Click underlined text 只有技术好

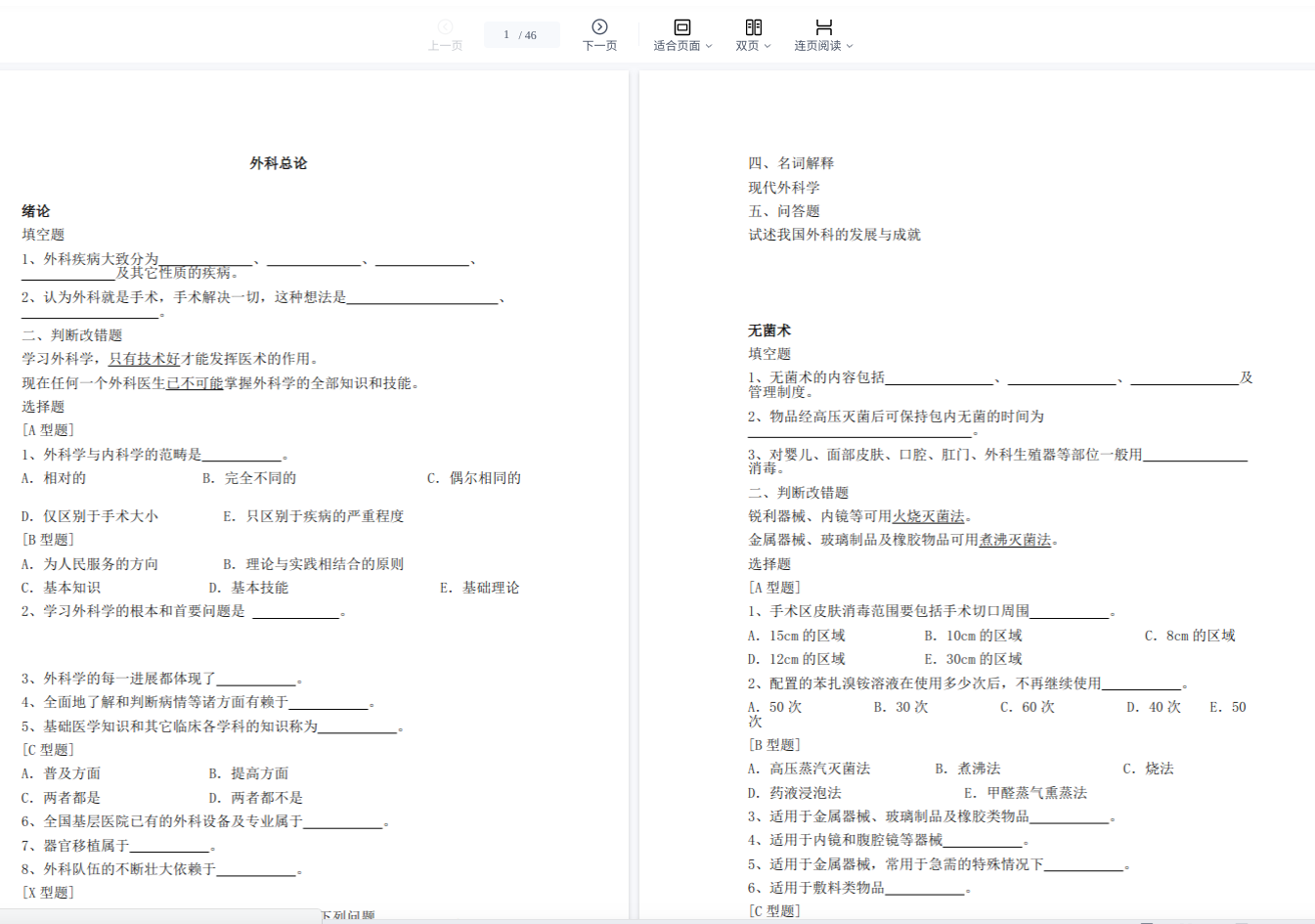pyautogui.click(x=144, y=359)
